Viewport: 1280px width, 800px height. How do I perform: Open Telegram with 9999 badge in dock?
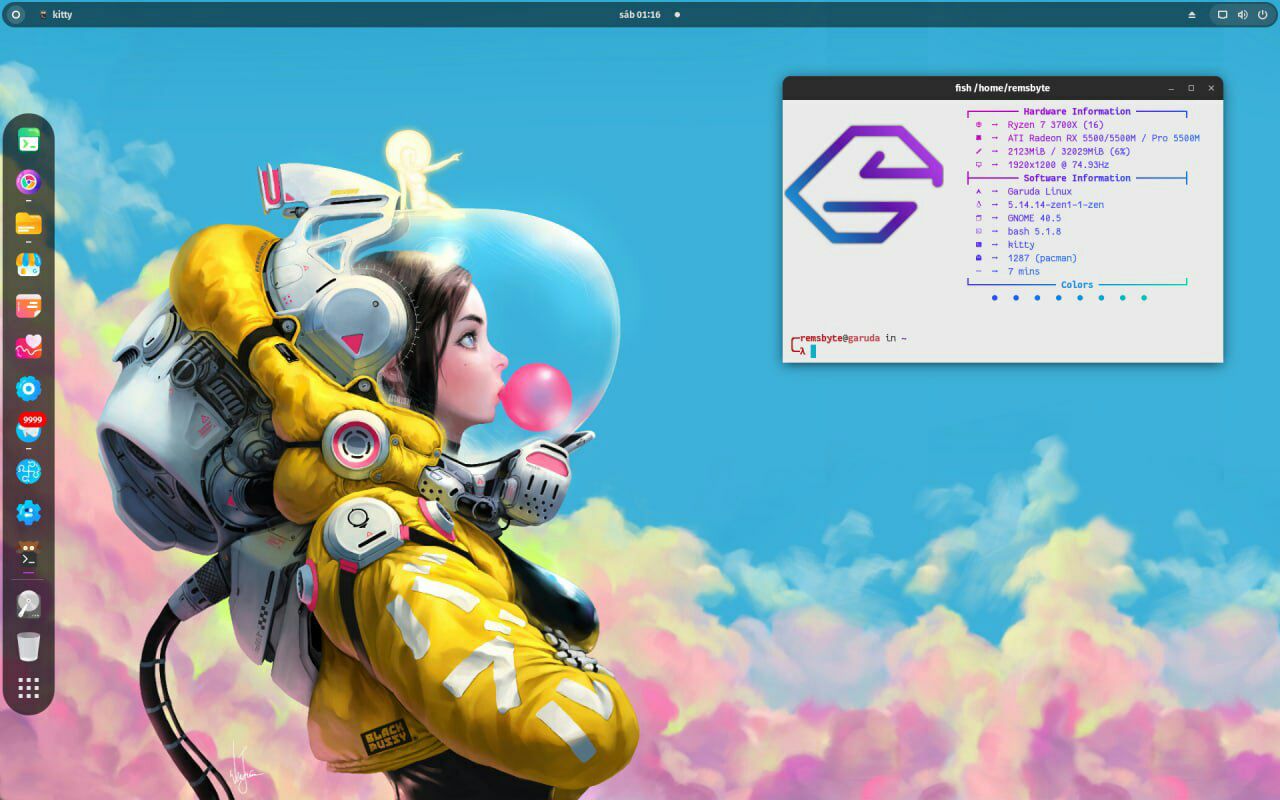tap(30, 428)
